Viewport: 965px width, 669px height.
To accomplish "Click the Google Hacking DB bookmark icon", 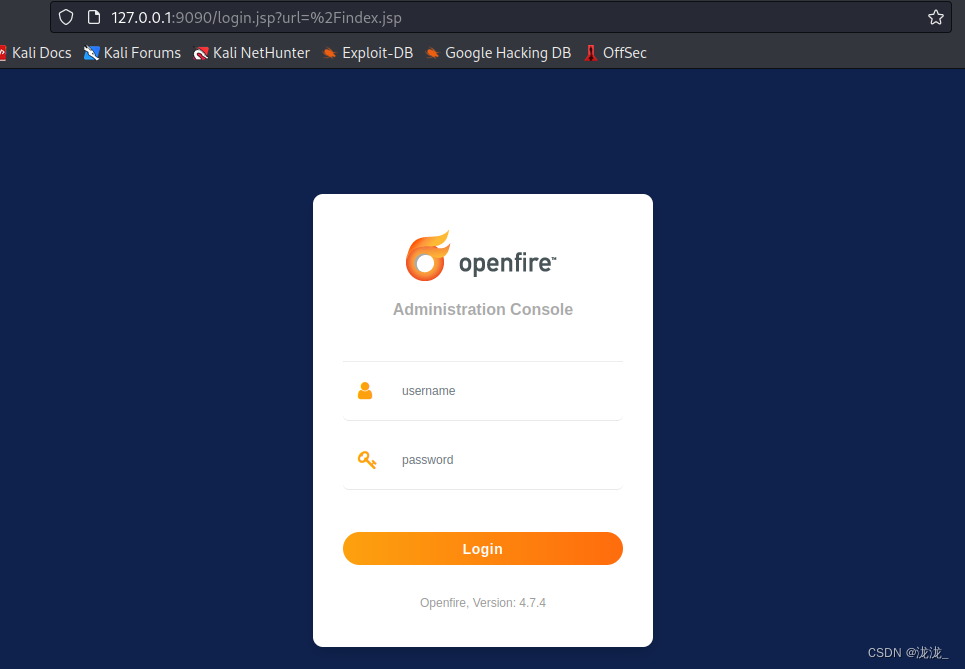I will click(433, 53).
